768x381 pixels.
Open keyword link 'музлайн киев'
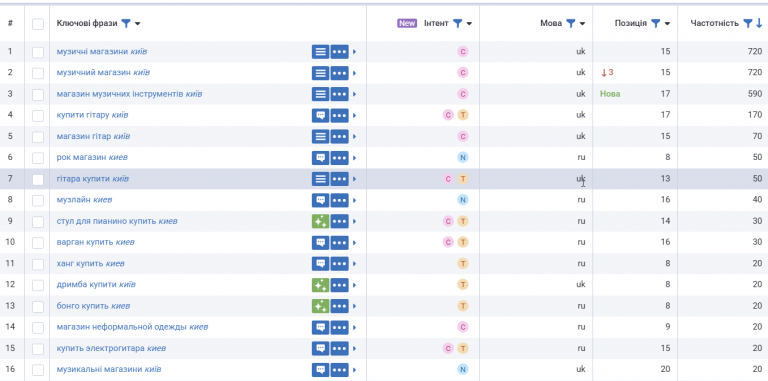pos(84,200)
